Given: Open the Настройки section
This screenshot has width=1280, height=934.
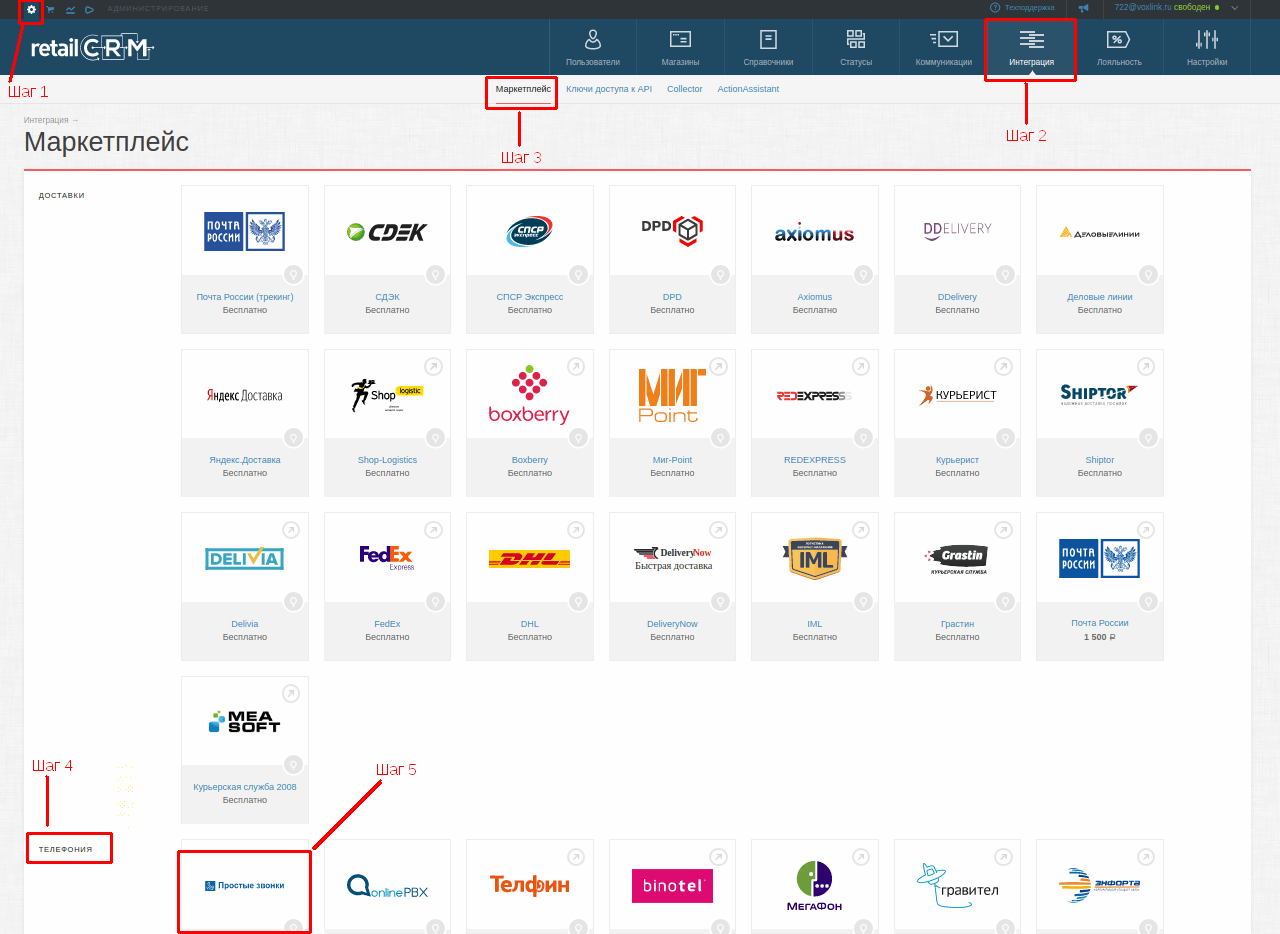Looking at the screenshot, I should point(1207,47).
